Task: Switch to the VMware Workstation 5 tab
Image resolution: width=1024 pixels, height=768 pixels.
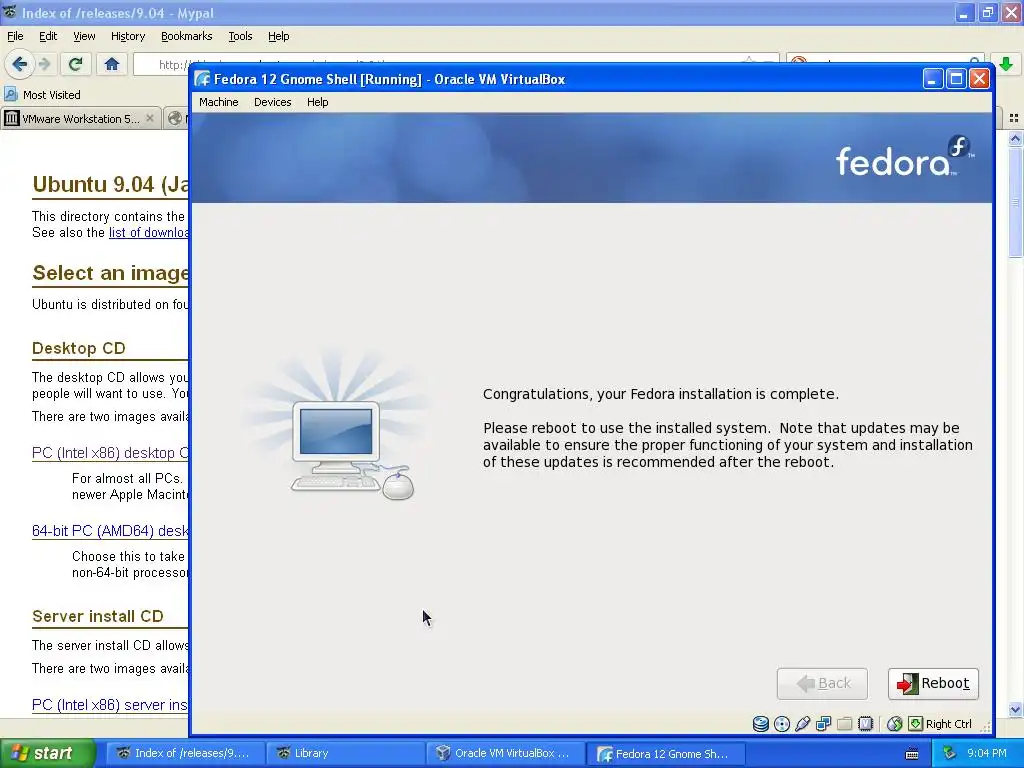Action: pos(80,119)
